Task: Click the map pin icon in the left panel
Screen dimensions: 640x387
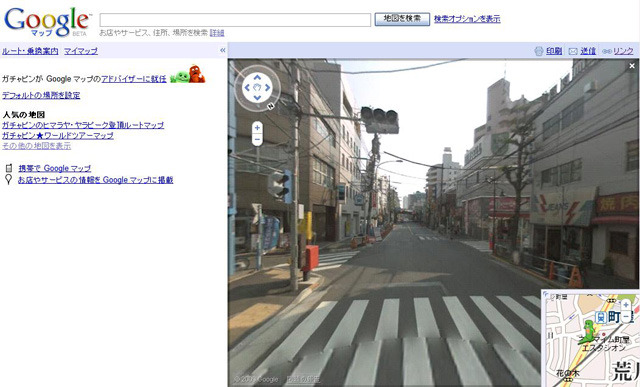Action: [x=8, y=180]
